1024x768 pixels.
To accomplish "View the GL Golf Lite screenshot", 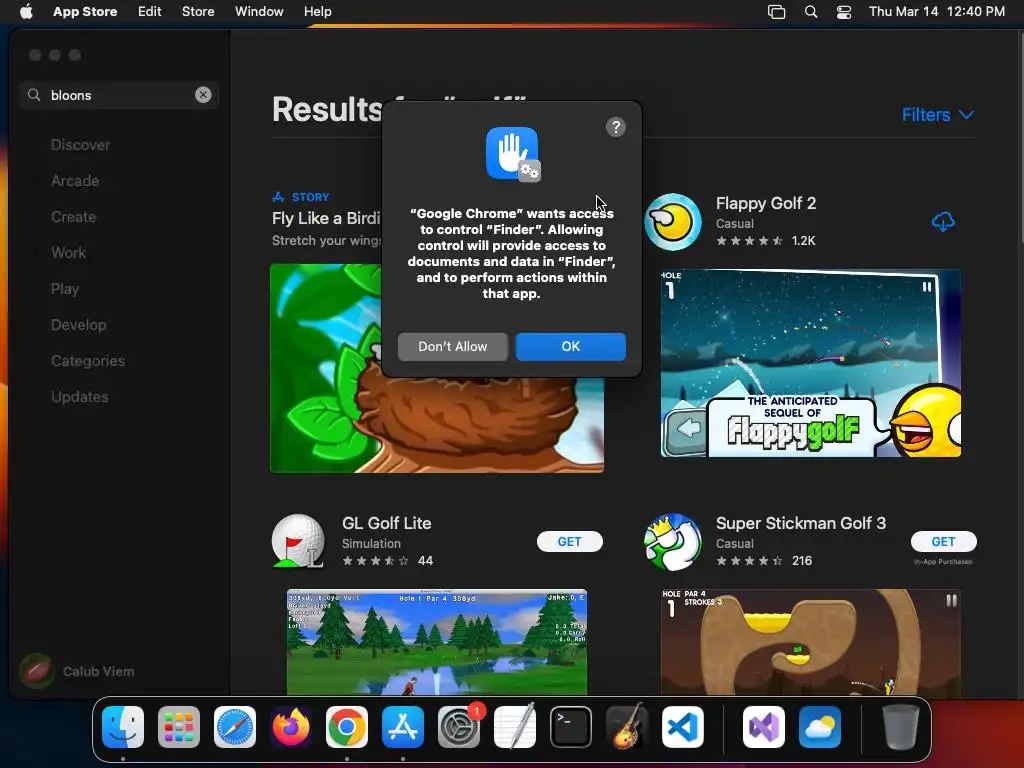I will (437, 641).
